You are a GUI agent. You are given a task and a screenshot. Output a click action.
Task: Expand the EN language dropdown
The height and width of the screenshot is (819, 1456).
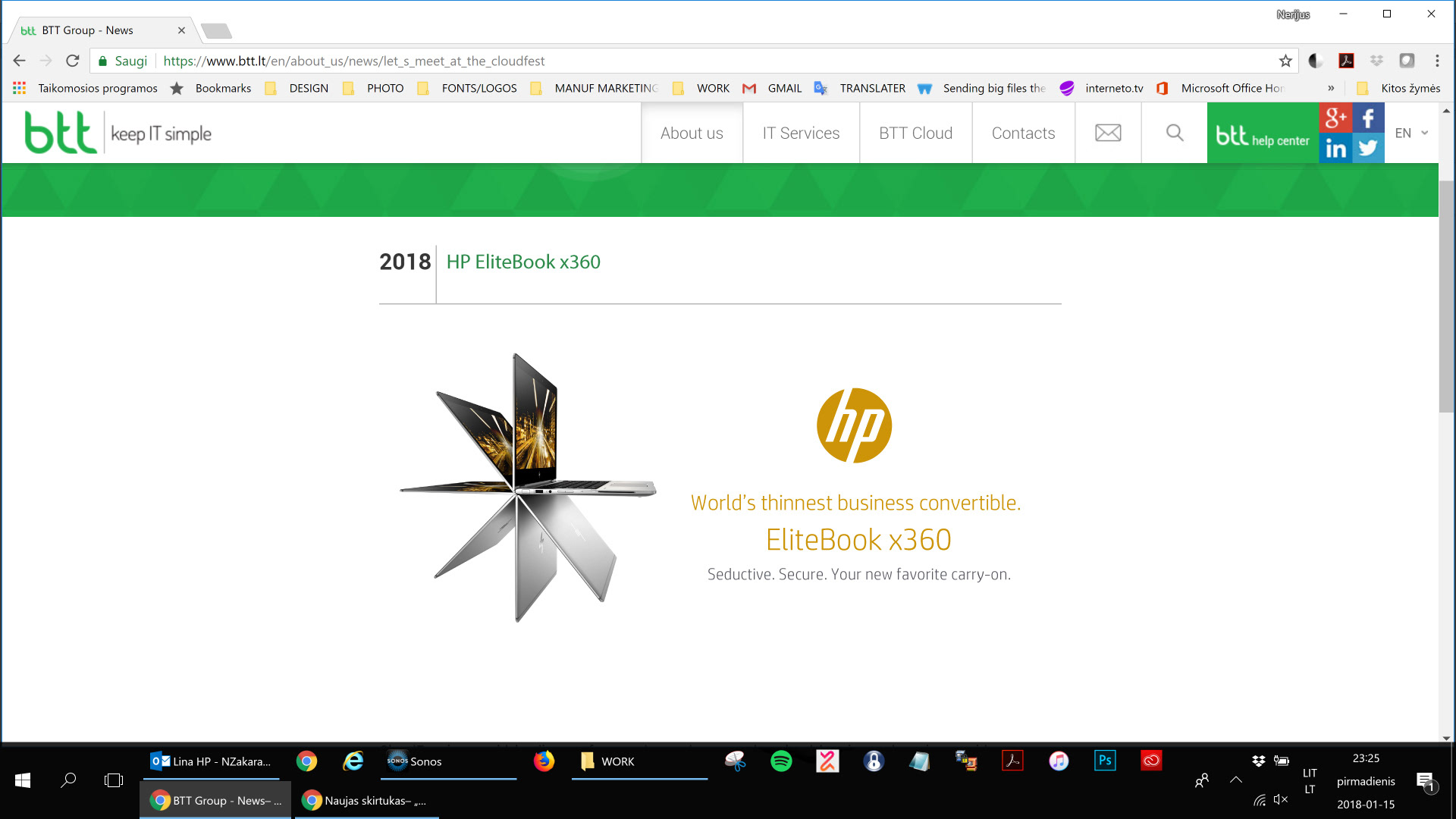tap(1411, 133)
